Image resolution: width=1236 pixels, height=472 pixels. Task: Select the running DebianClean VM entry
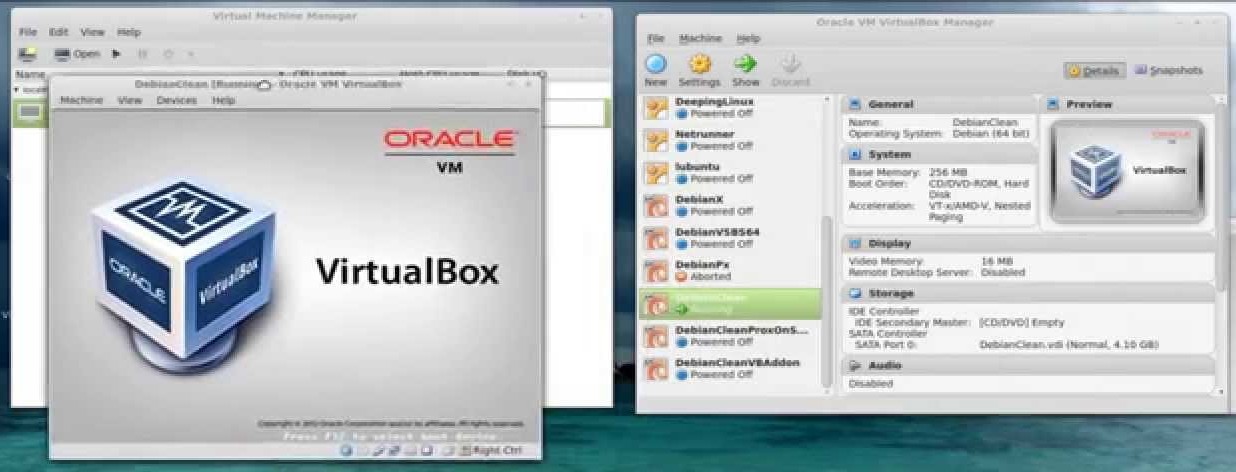pyautogui.click(x=729, y=303)
